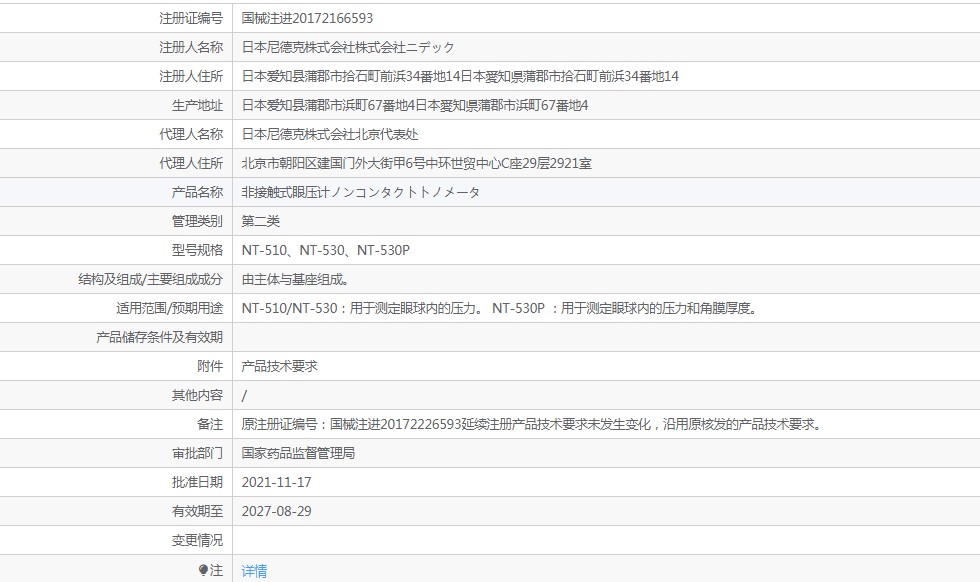Select attachment value 产品技术要求
The height and width of the screenshot is (582, 980).
point(279,366)
